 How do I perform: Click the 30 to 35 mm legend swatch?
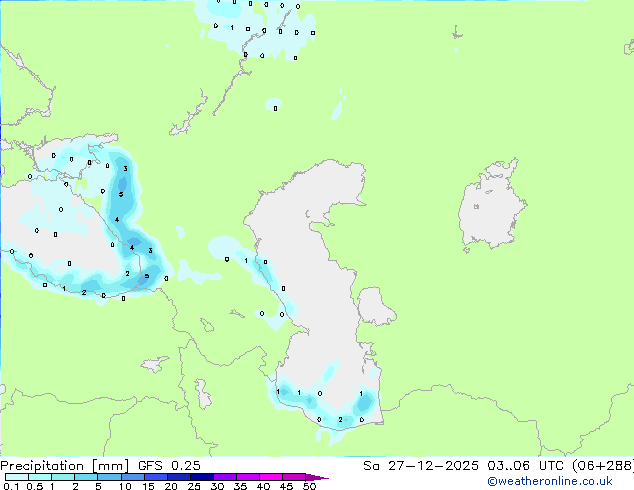tap(225, 477)
